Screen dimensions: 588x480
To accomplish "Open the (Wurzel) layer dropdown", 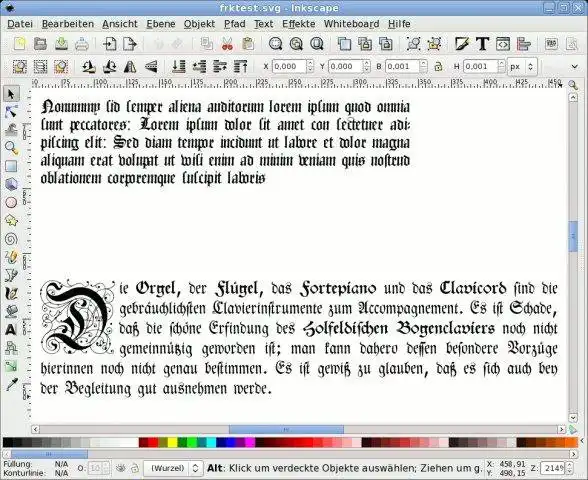I will (x=173, y=468).
